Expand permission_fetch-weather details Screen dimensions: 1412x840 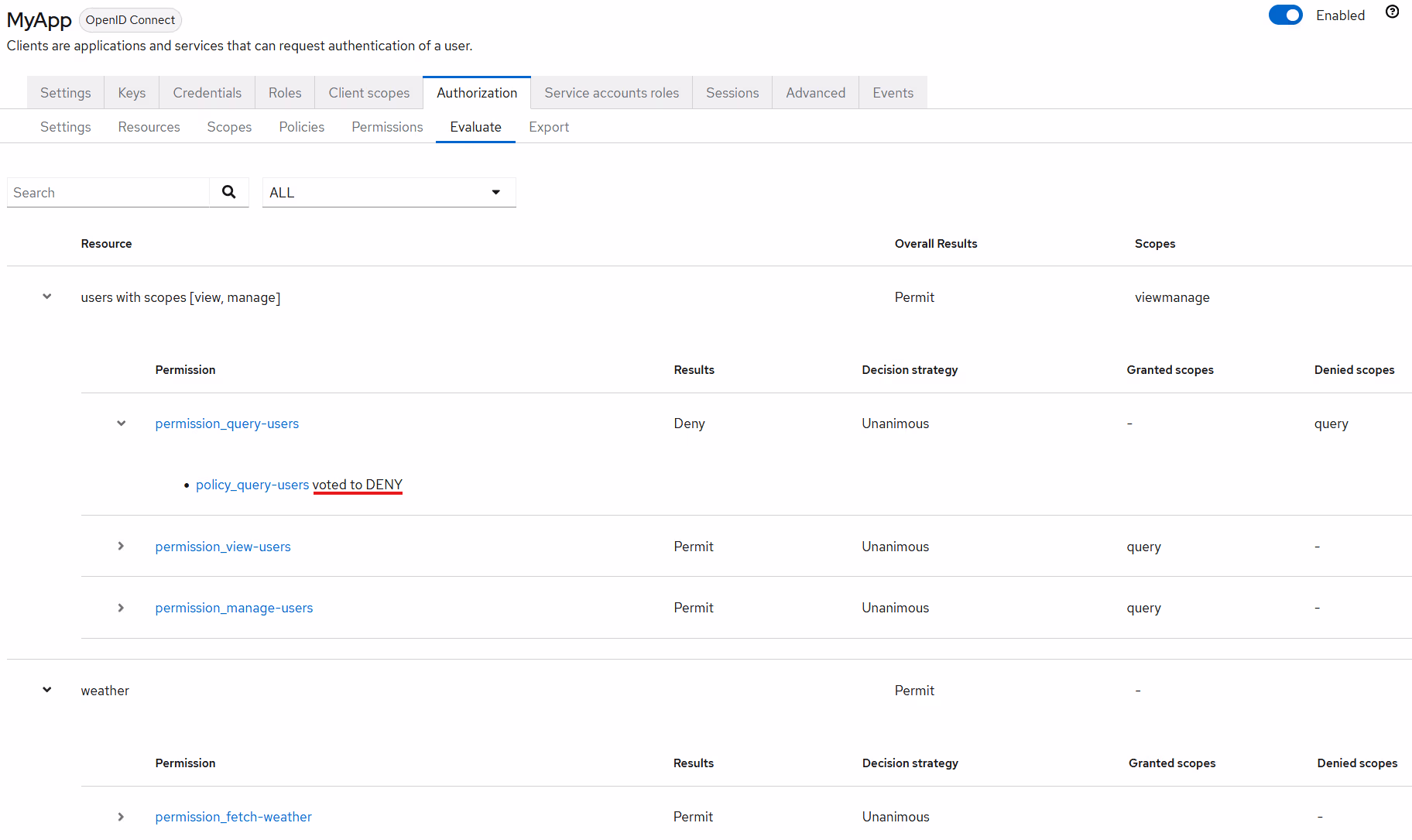click(121, 817)
